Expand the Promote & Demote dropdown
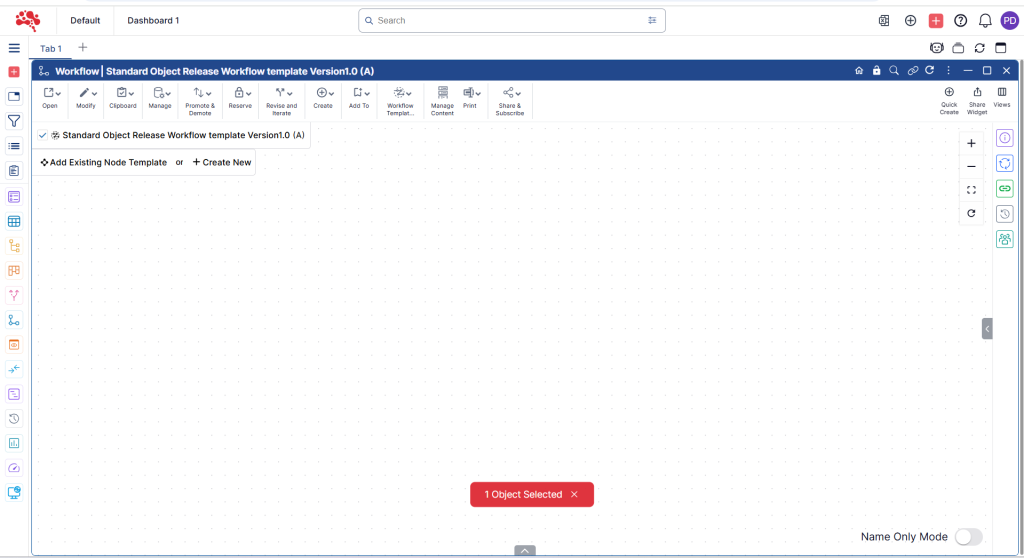 [200, 98]
